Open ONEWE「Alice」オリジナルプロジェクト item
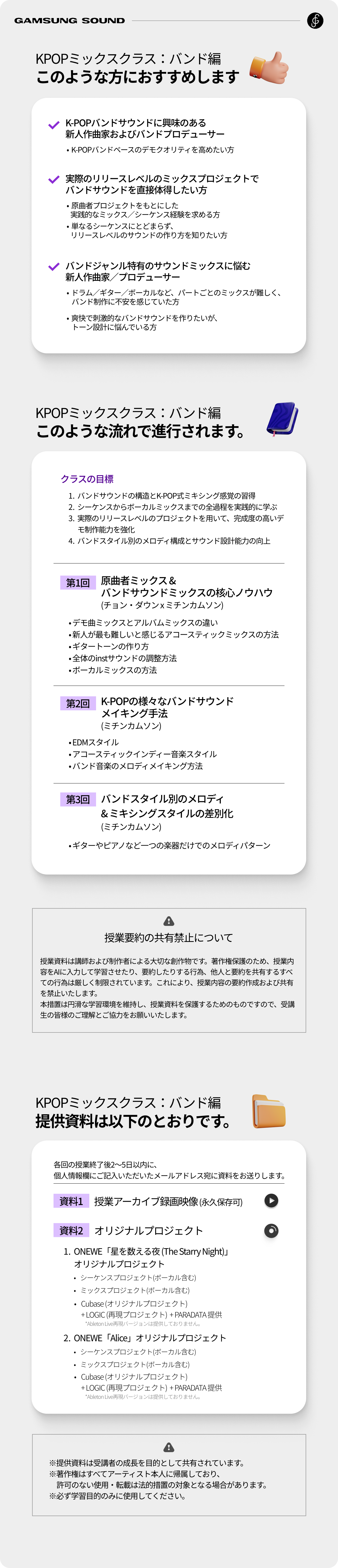338x1568 pixels. click(145, 1338)
